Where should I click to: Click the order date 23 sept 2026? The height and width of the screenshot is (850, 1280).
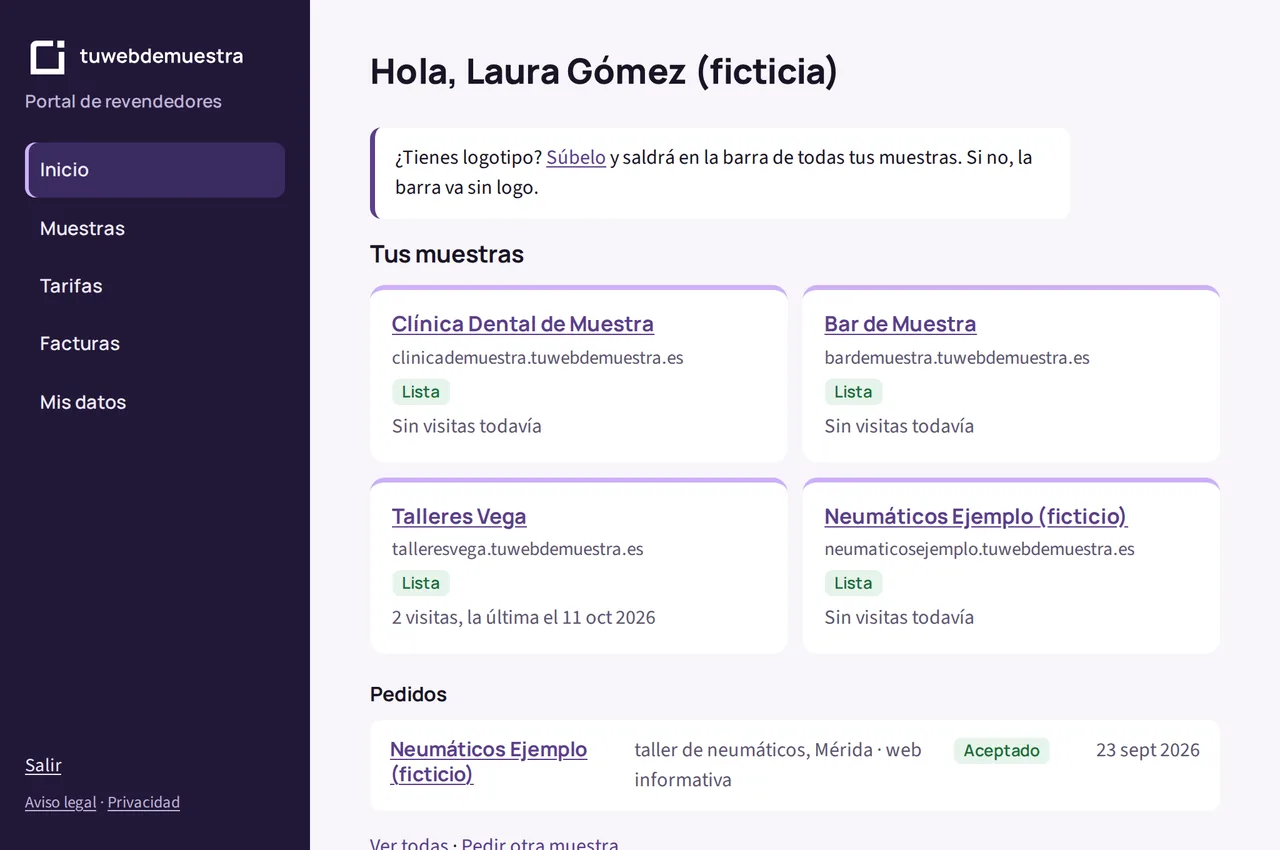[1148, 750]
